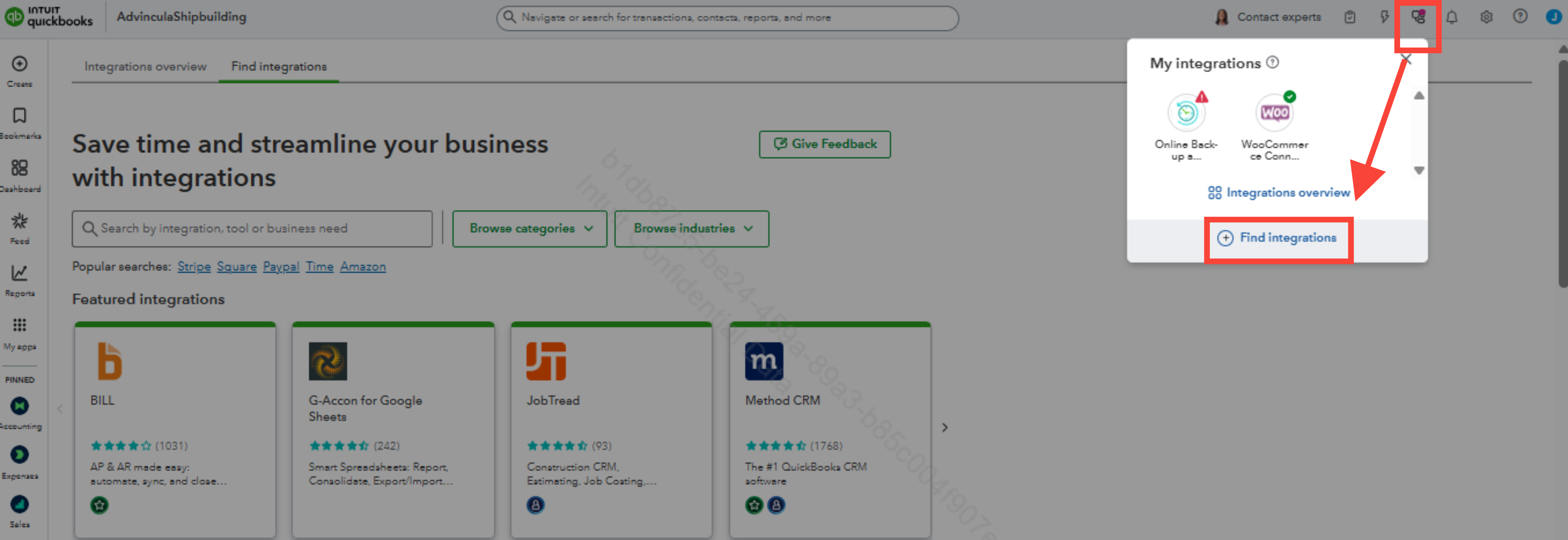Click the Stripe popular search link
Image resolution: width=1568 pixels, height=540 pixels.
(x=193, y=266)
